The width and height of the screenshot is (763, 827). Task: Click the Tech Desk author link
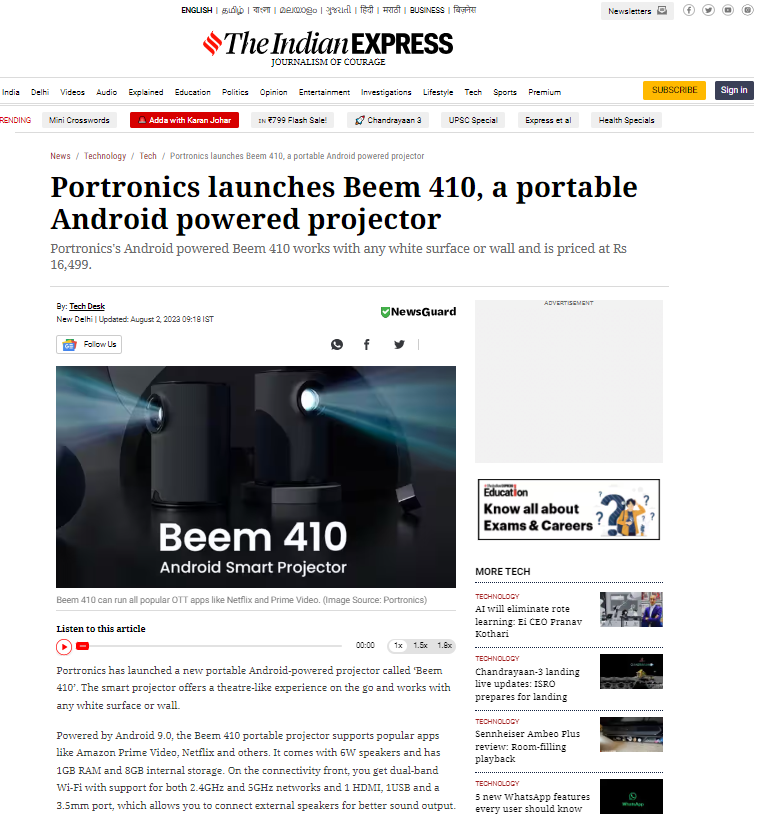pyautogui.click(x=87, y=306)
